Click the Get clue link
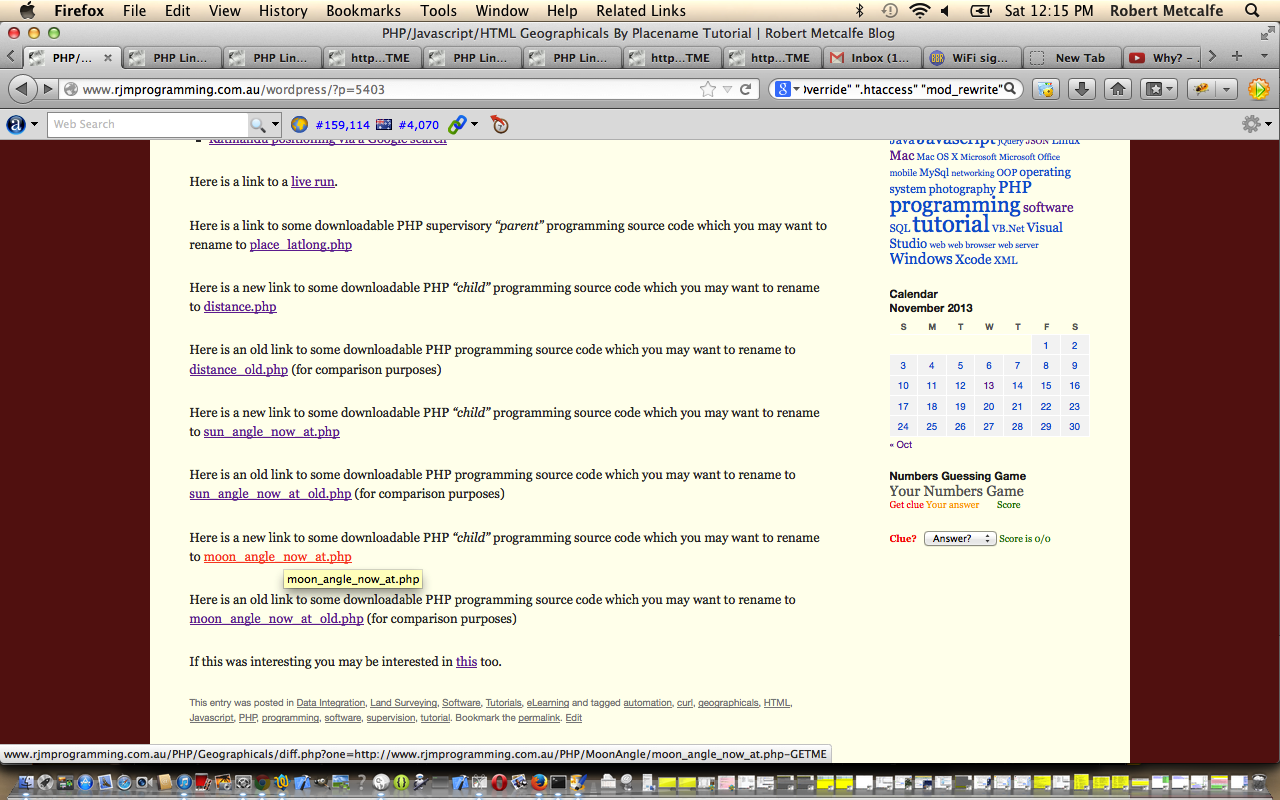Viewport: 1280px width, 800px height. pos(907,505)
